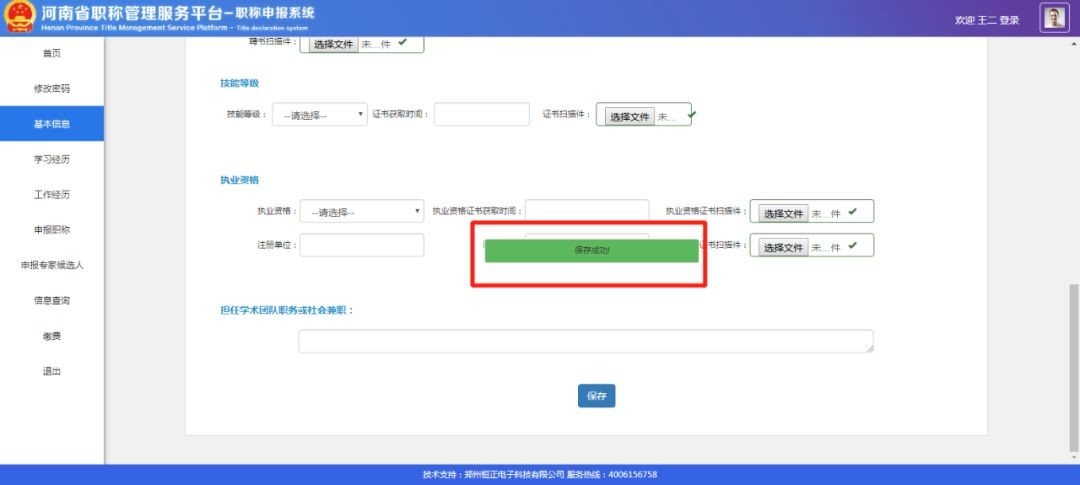Click the service hotline 4006156758 in footer
The width and height of the screenshot is (1080, 485).
[x=630, y=475]
